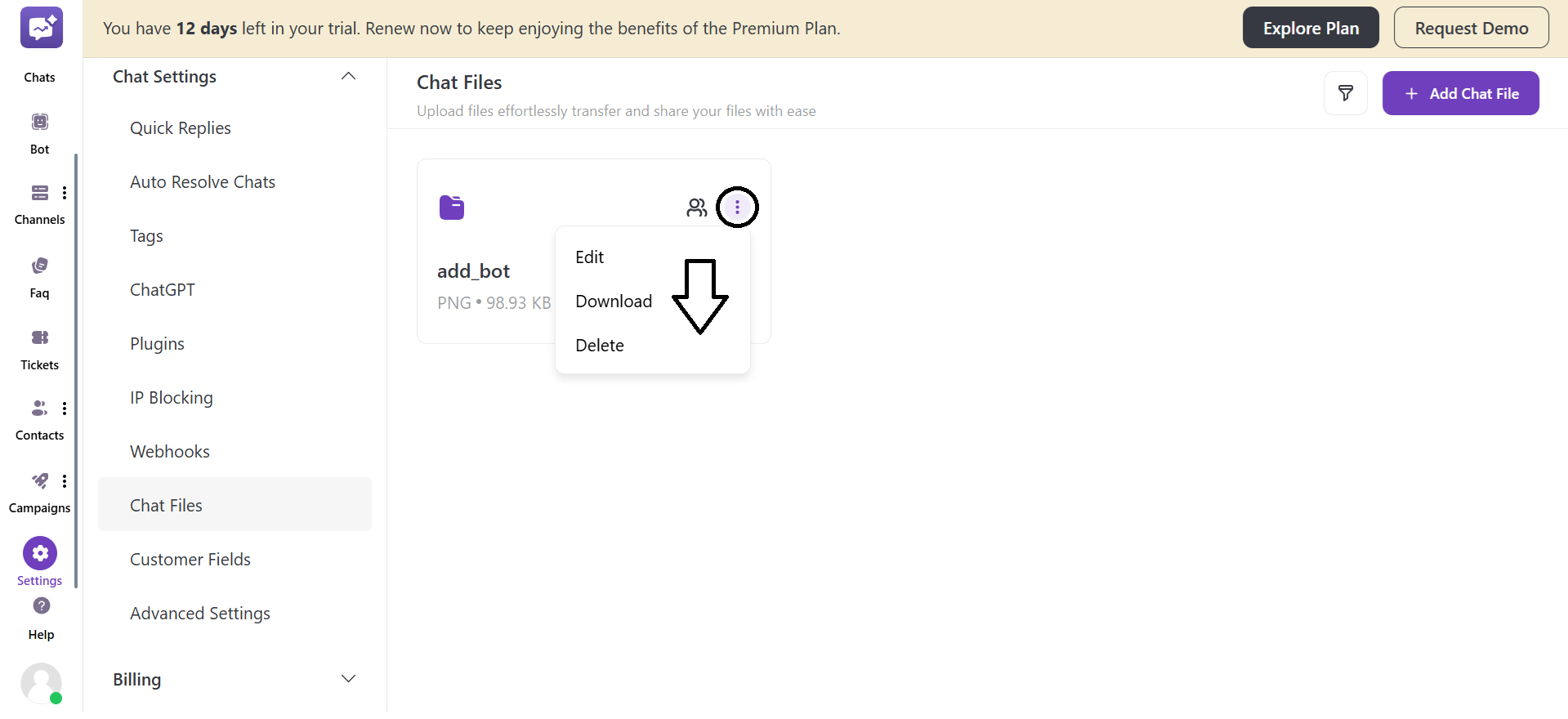Open Channels from the left sidebar

(x=39, y=194)
